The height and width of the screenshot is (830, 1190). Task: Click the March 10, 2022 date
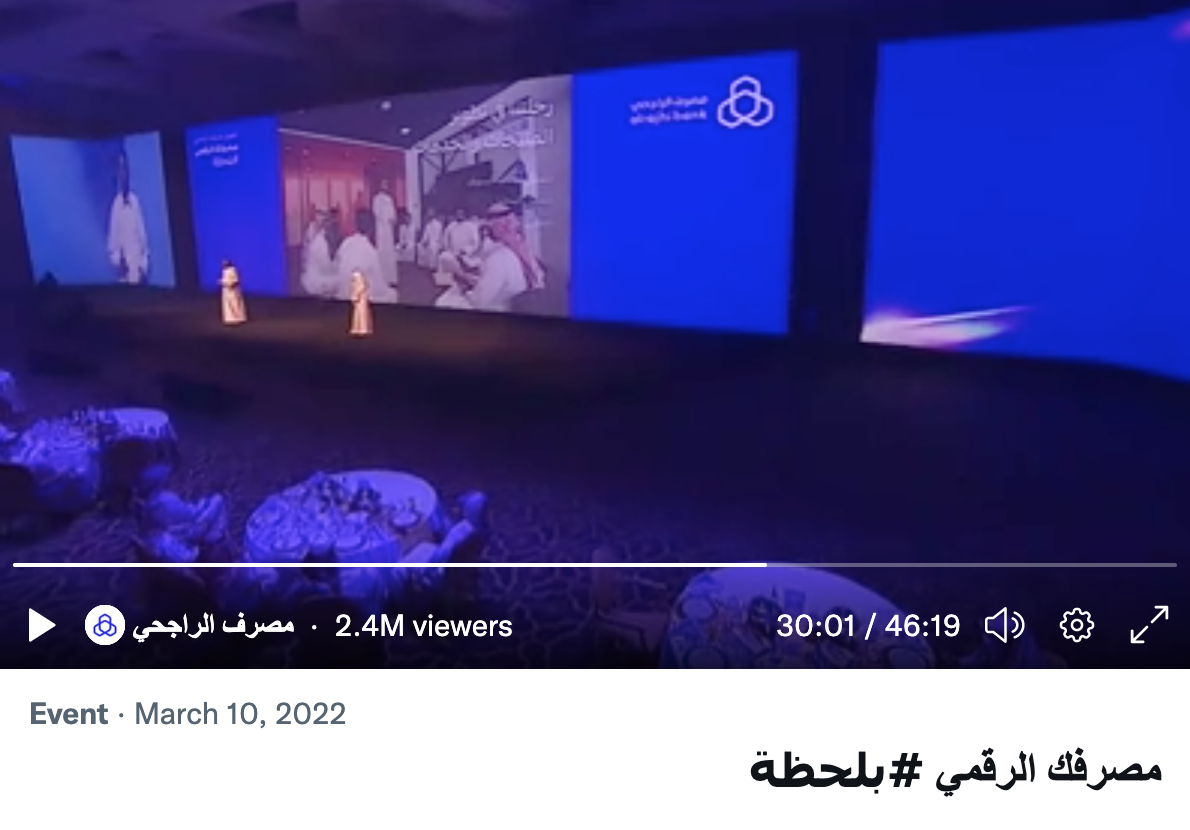(x=240, y=714)
